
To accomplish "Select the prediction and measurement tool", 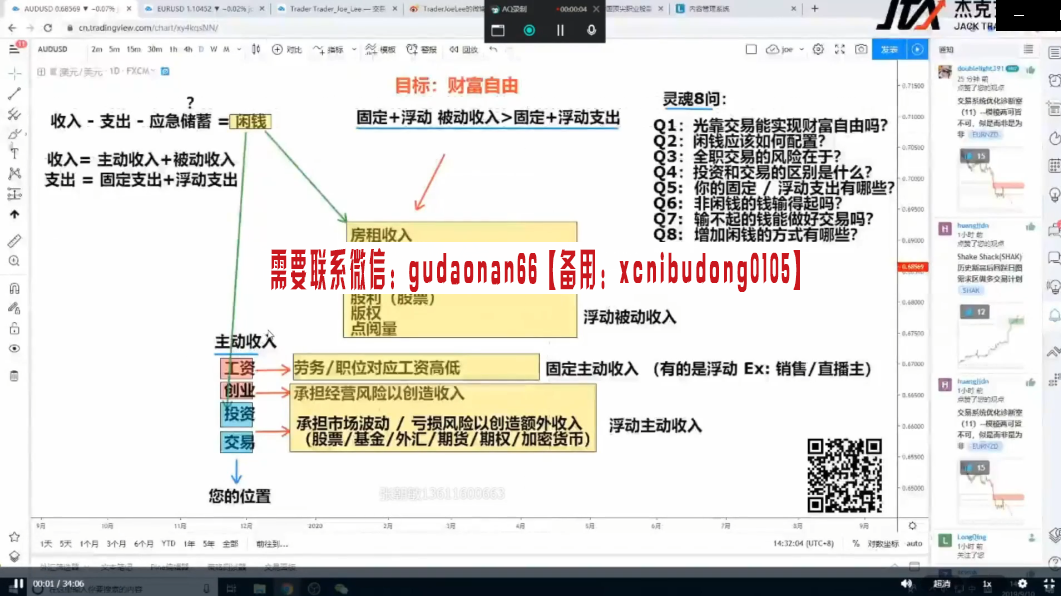I will [x=15, y=194].
